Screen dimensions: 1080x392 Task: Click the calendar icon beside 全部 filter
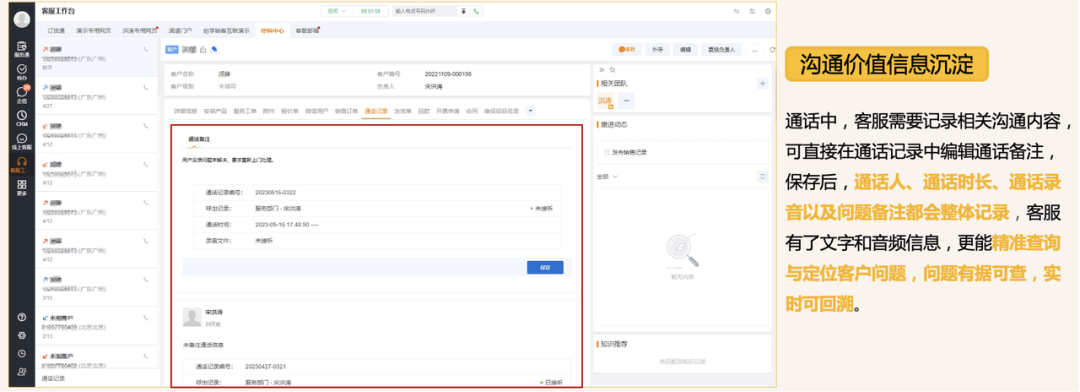(762, 176)
